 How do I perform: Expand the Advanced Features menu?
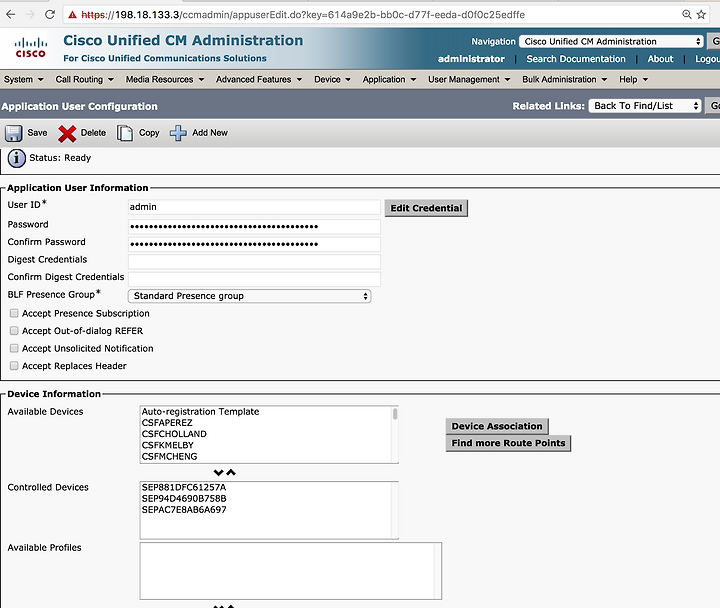[259, 79]
